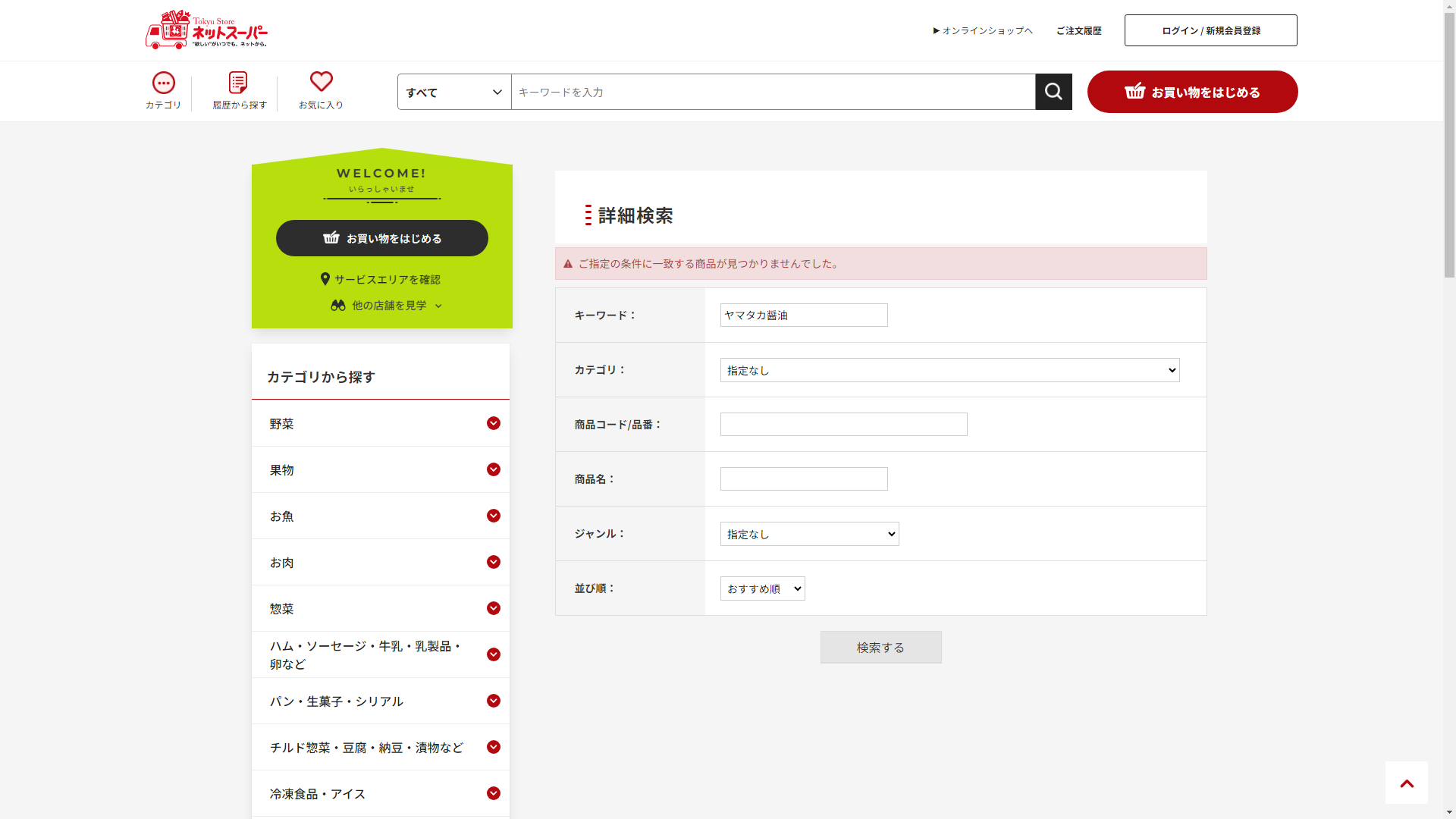Viewport: 1456px width, 819px height.
Task: Click サービスエリアを確認 location pin link
Action: click(x=381, y=279)
